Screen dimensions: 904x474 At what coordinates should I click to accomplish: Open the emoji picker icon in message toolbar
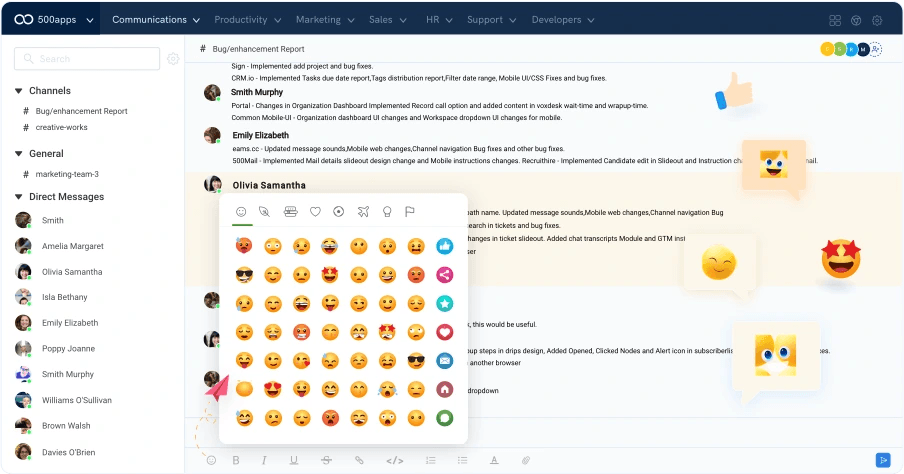(212, 460)
